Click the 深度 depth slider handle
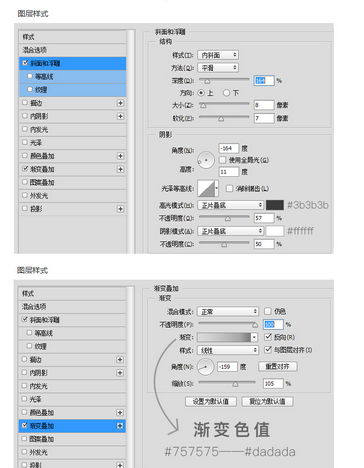Viewport: 364px width, 468px height. click(x=207, y=81)
